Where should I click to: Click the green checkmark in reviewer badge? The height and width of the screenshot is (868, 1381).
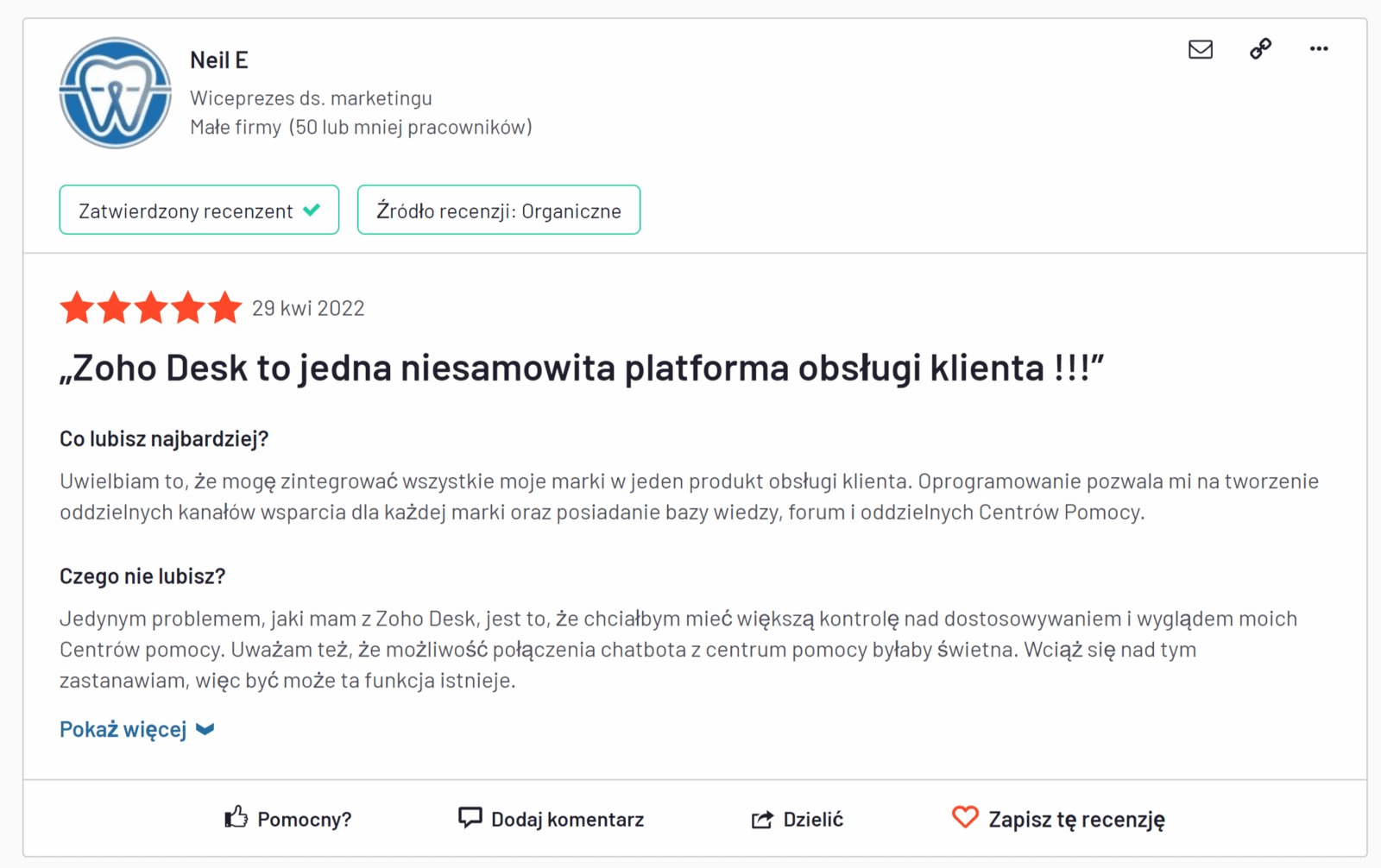(x=312, y=210)
